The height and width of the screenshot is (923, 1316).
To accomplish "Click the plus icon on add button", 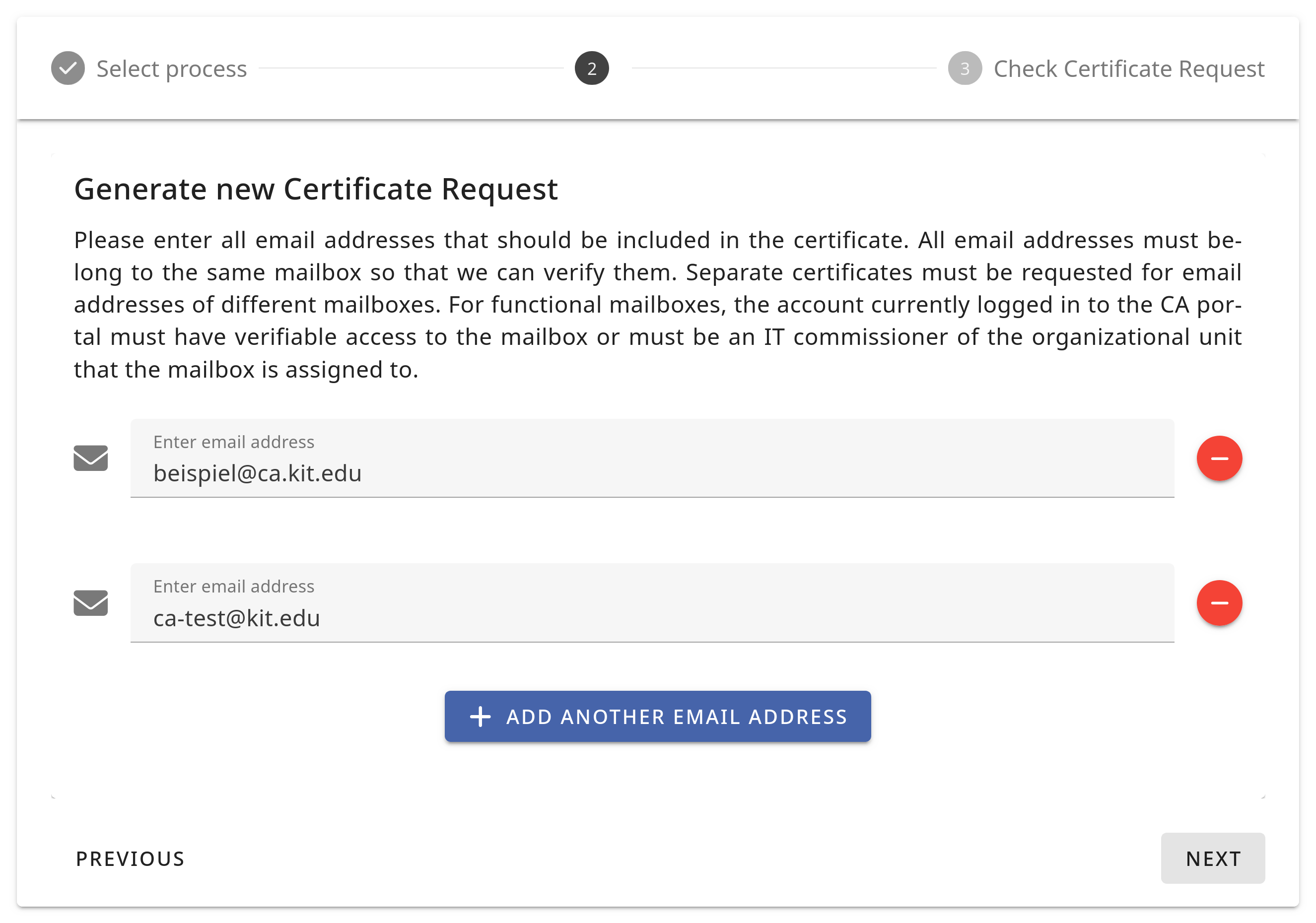I will pos(481,717).
